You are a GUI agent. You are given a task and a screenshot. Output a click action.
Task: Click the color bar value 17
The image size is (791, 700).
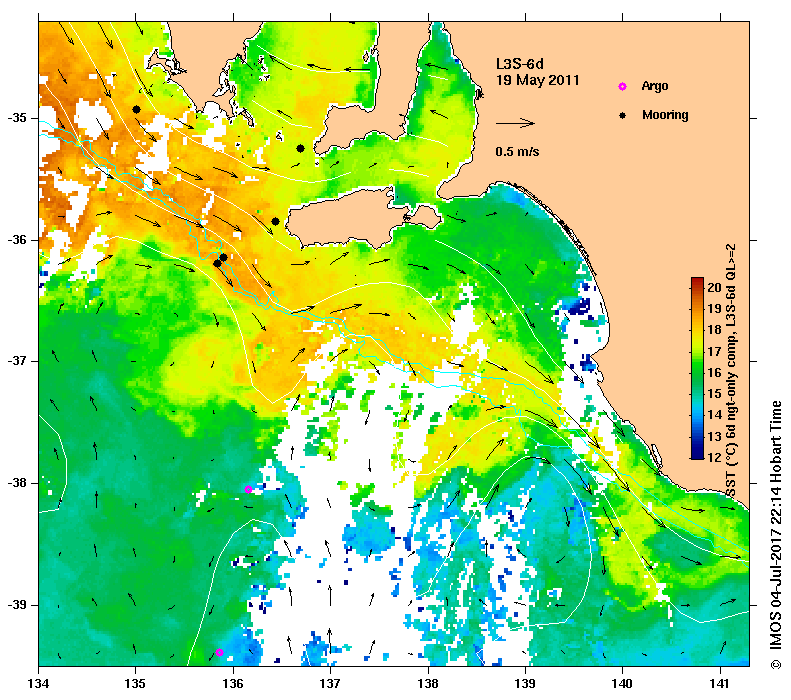coord(714,352)
